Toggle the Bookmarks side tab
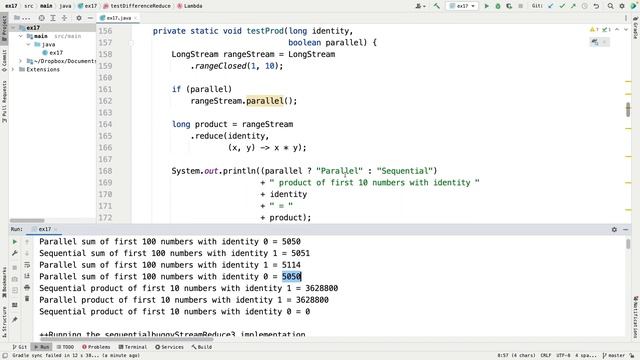The image size is (640, 360). 4,282
